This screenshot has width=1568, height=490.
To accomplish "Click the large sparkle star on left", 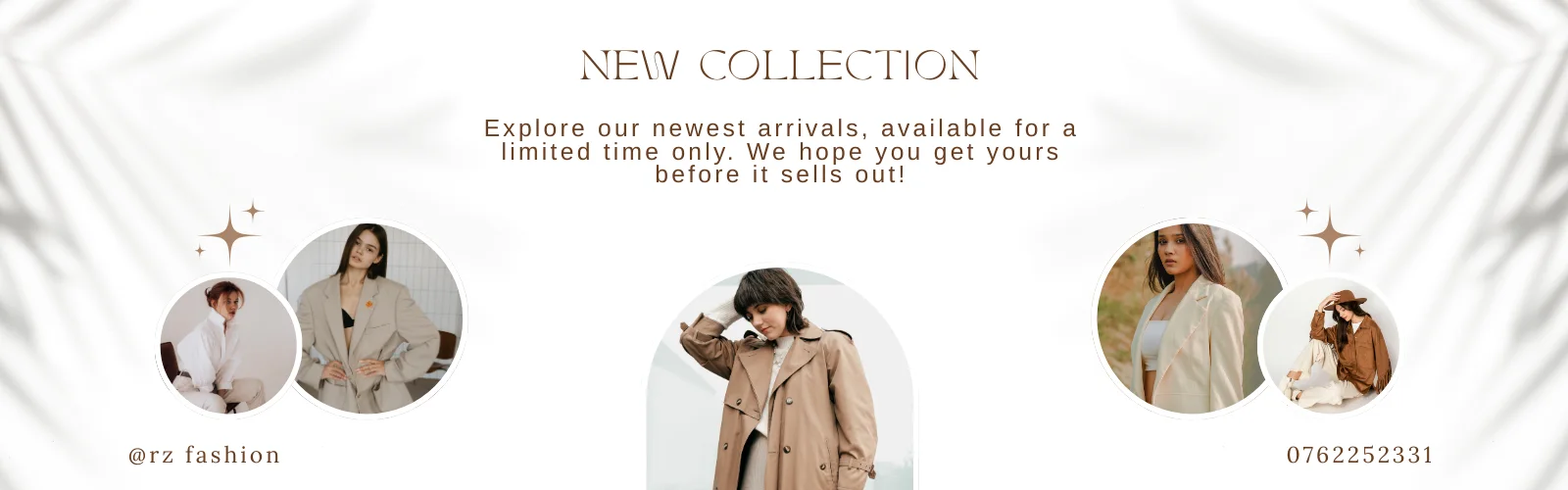I will click(x=229, y=235).
